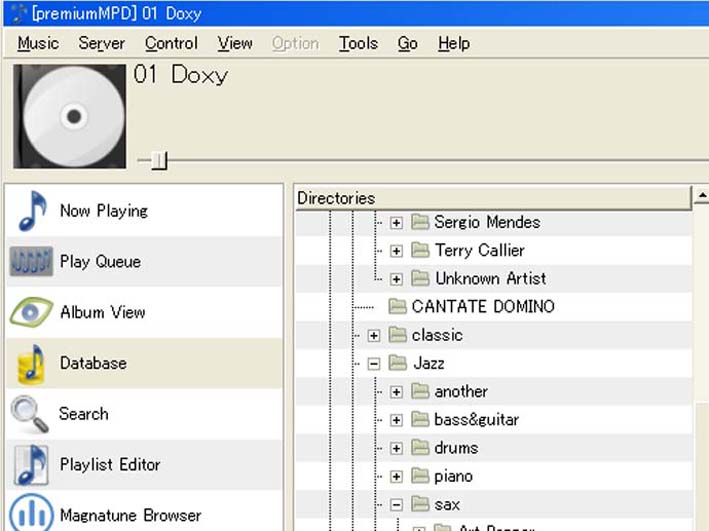709x531 pixels.
Task: Click the piano folder icon
Action: 420,476
